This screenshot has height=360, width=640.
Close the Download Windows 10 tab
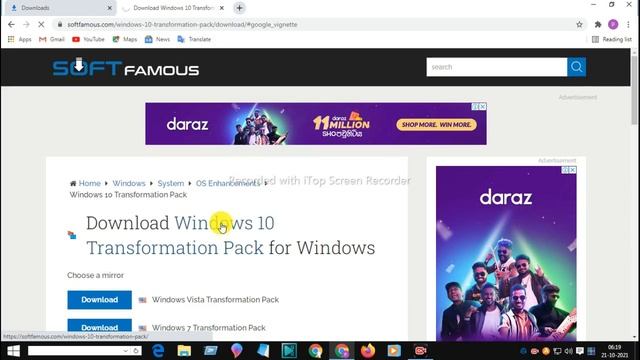(222, 8)
